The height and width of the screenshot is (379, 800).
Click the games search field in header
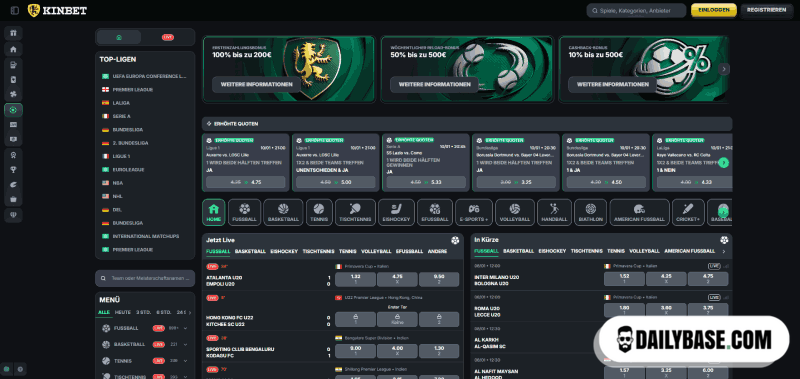point(636,11)
